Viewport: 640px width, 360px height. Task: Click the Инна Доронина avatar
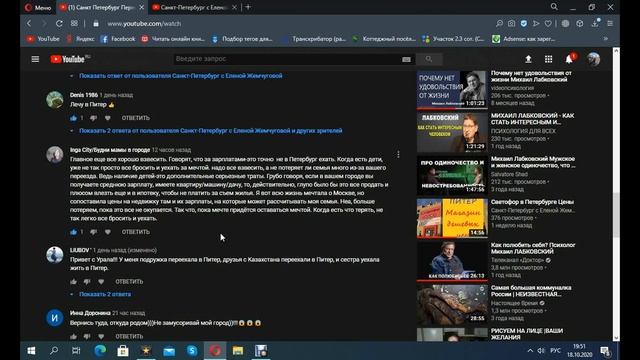point(55,318)
